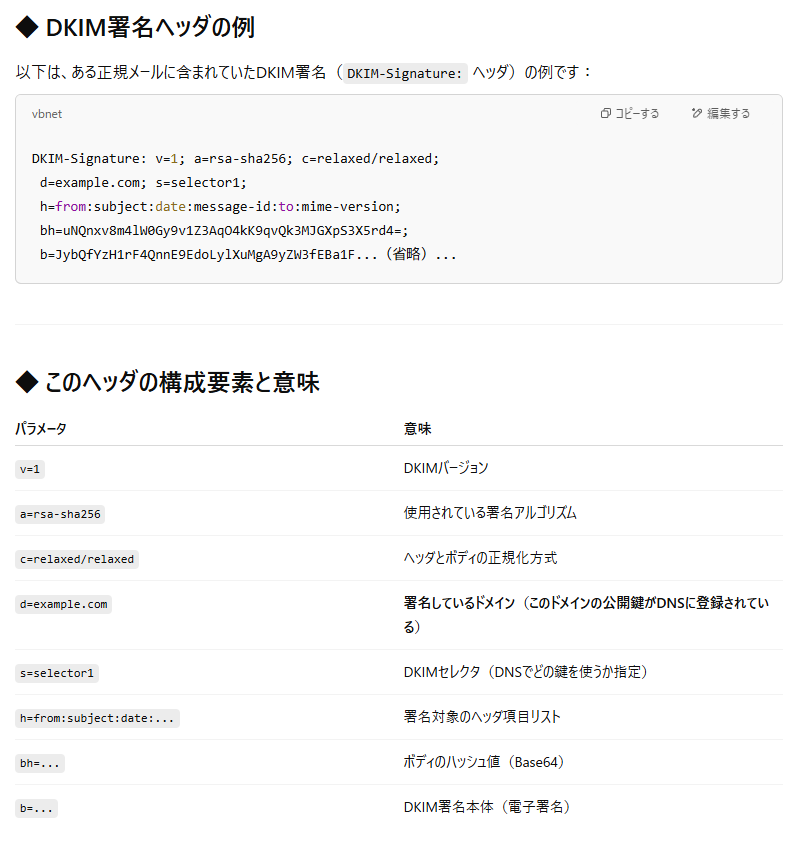Click the DKIMバージョン description

(446, 468)
